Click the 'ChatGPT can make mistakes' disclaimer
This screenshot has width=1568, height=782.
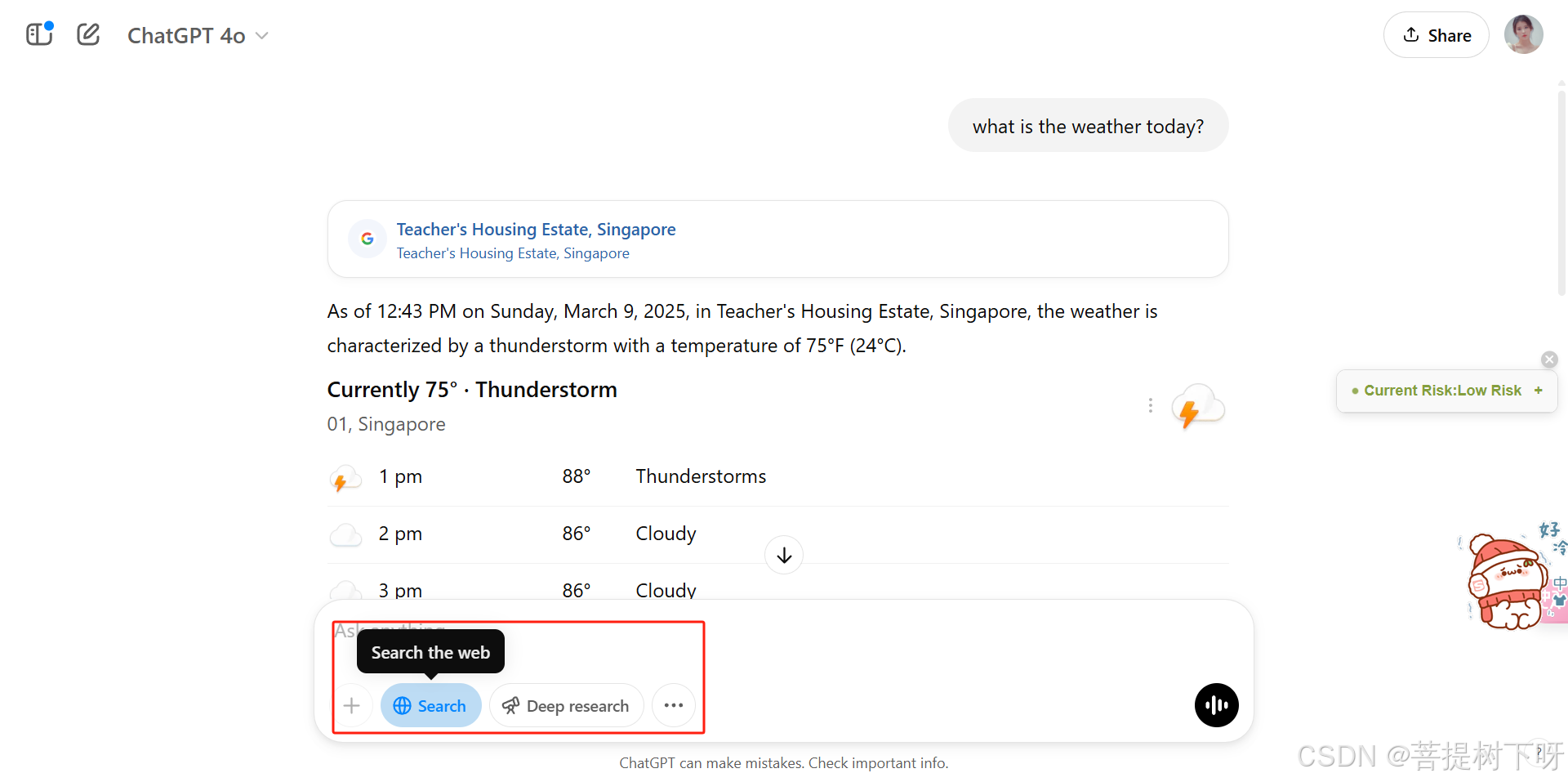pos(783,762)
